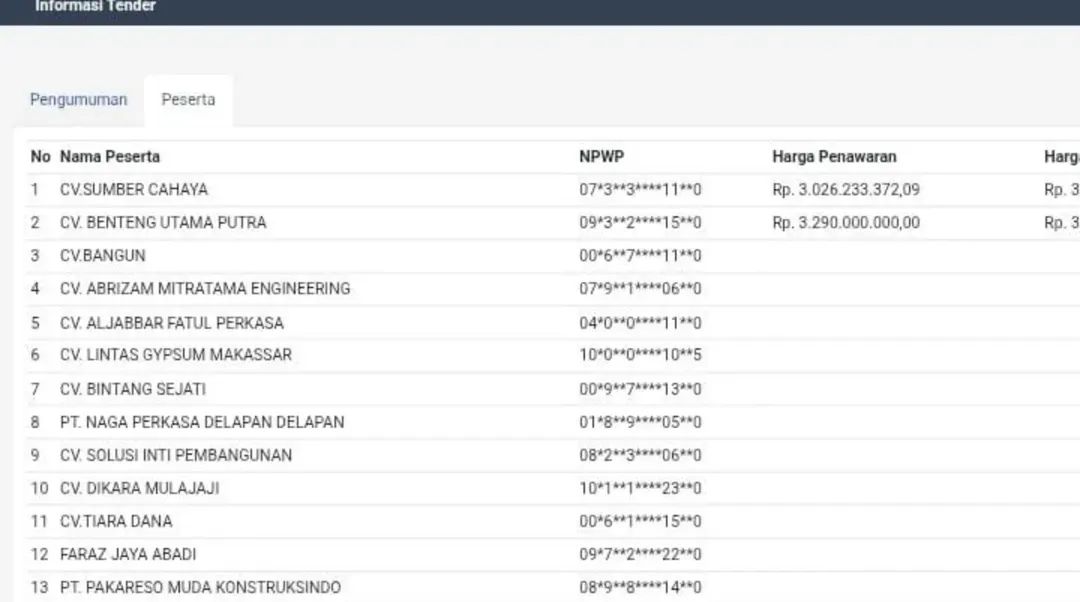Click NPWP value 00*9**7****13**0

point(640,389)
